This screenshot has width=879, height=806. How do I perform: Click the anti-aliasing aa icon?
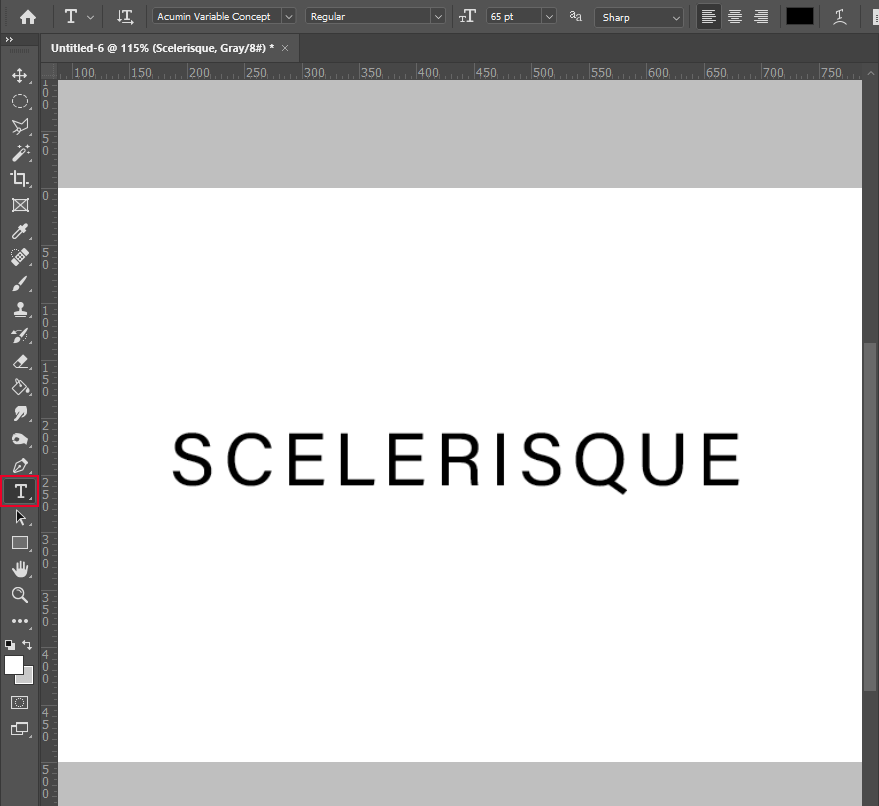575,16
